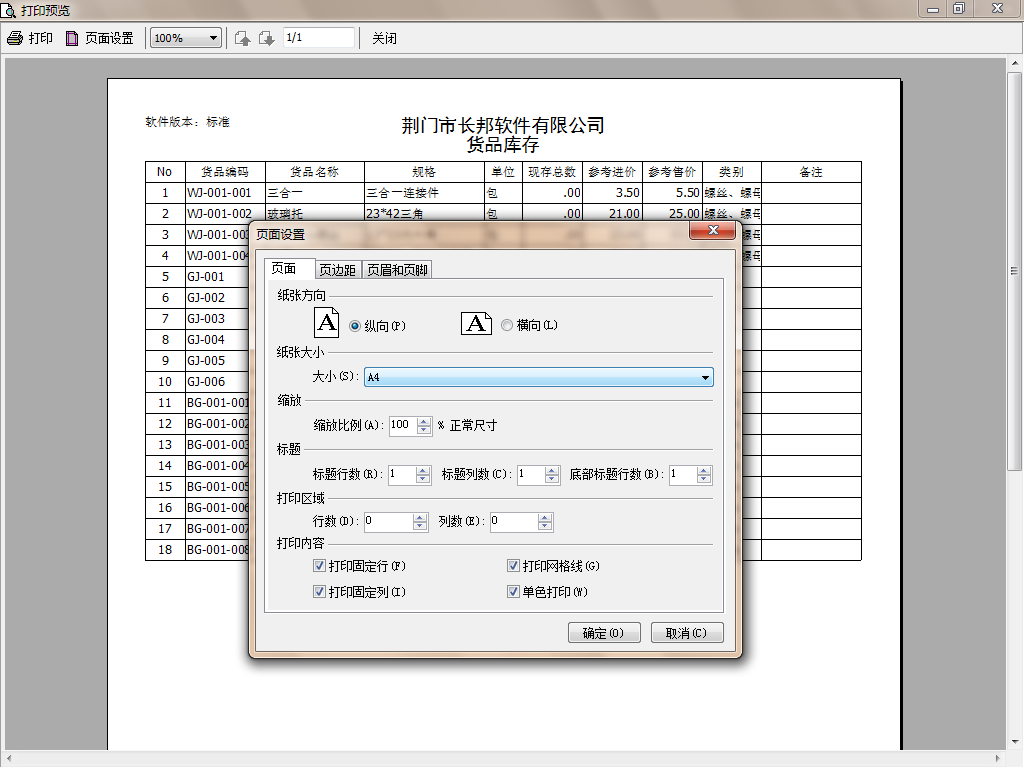This screenshot has height=768, width=1024.
Task: Click the portrait orientation page icon
Action: [x=327, y=323]
